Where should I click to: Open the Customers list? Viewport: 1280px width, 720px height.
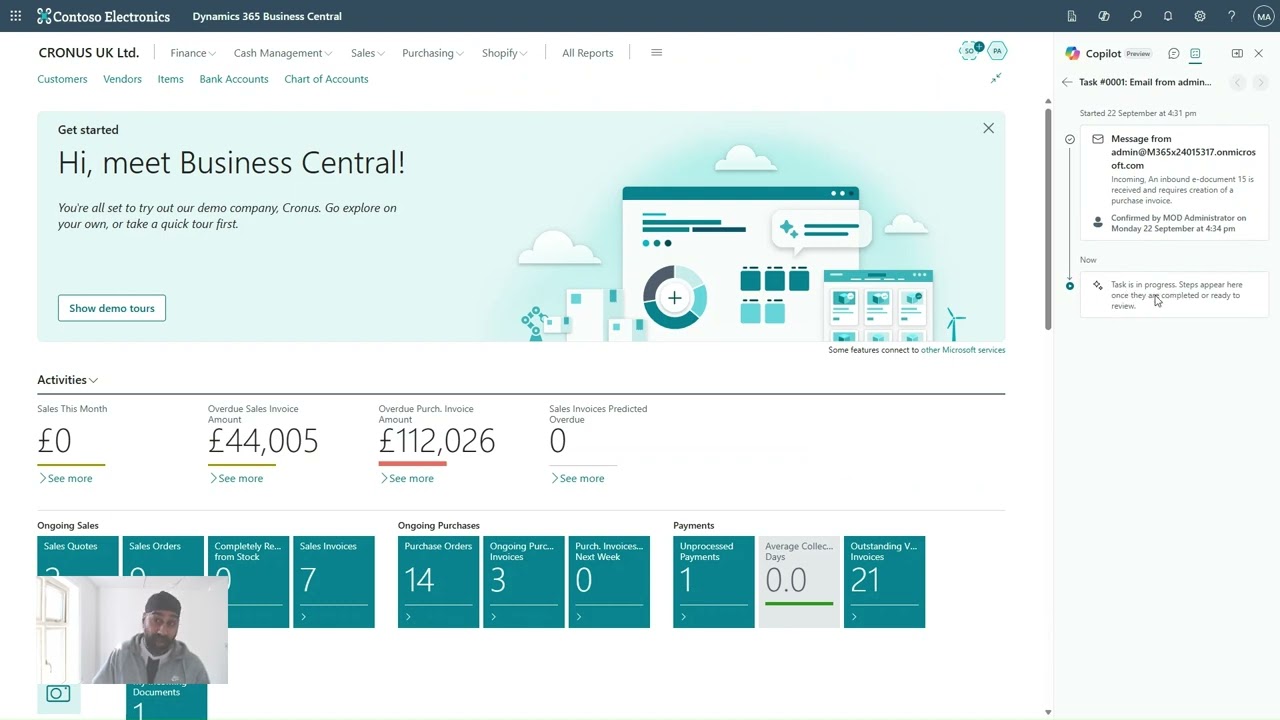coord(62,79)
